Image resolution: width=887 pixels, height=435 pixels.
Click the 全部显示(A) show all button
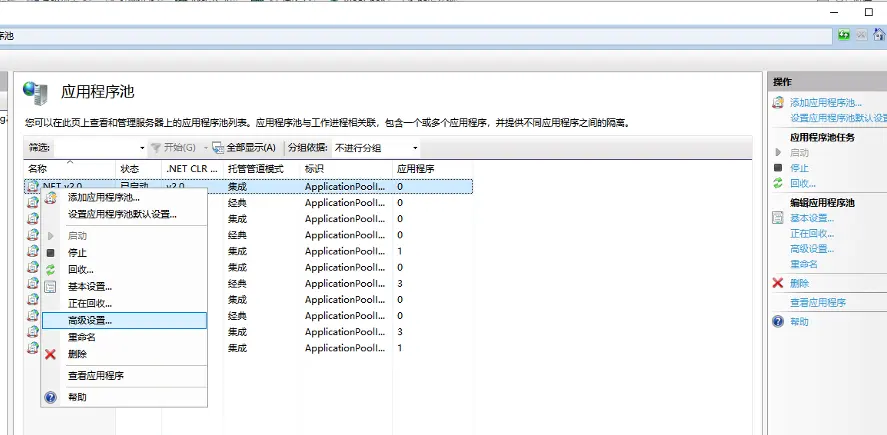pyautogui.click(x=244, y=148)
